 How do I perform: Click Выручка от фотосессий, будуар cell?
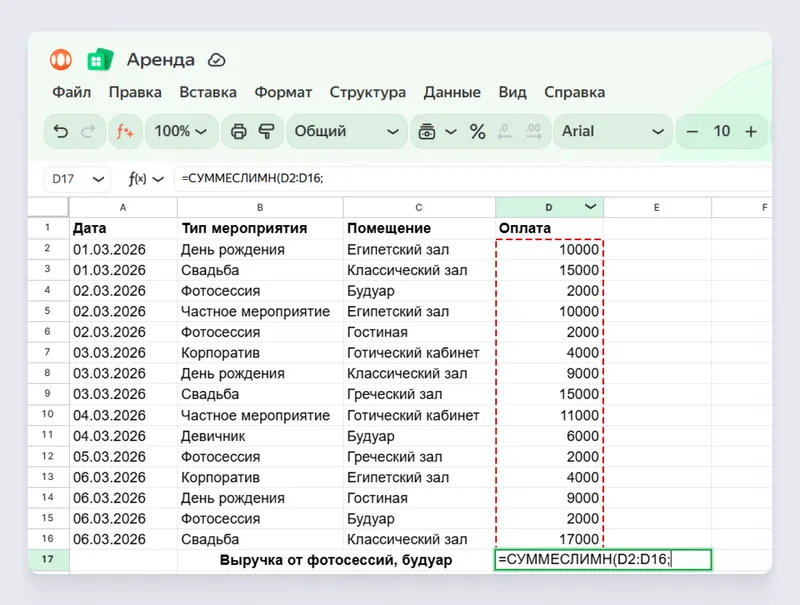336,560
